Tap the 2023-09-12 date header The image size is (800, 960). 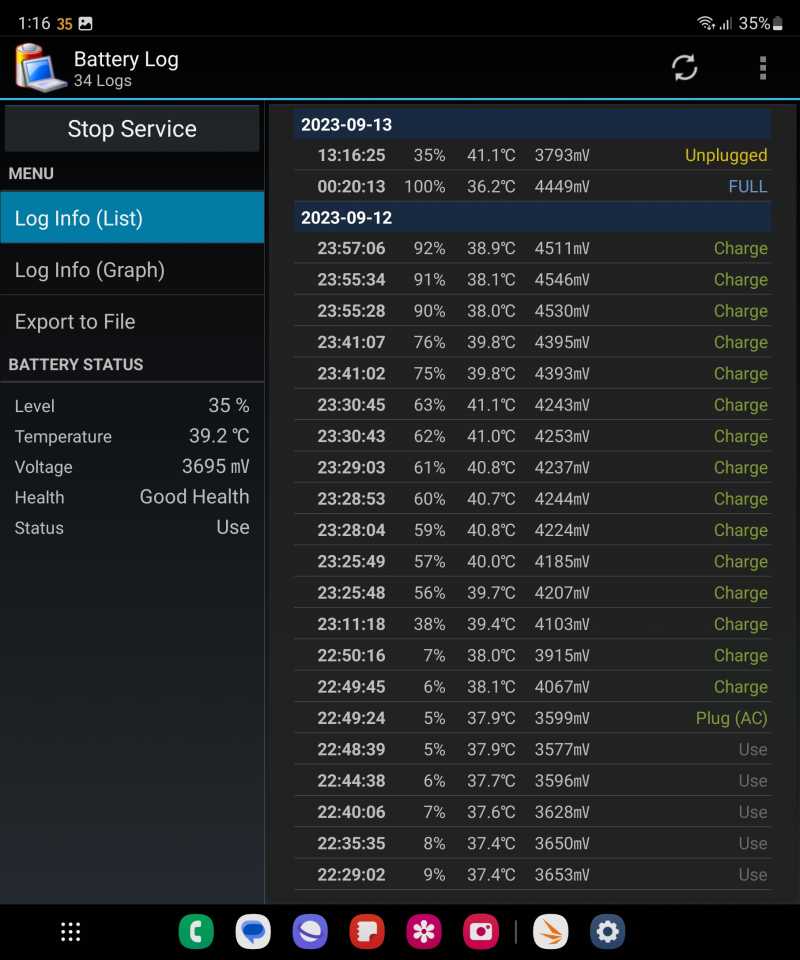[x=532, y=217]
